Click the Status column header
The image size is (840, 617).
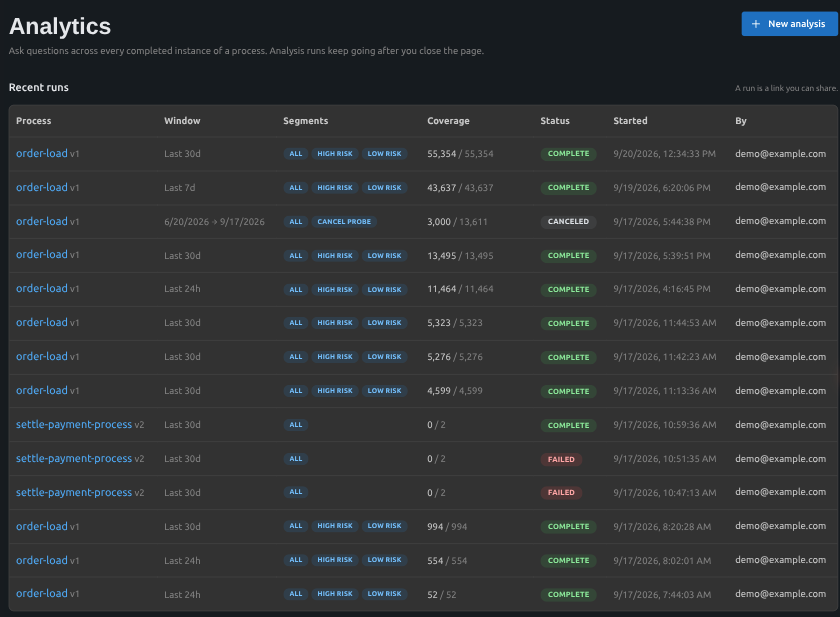click(x=555, y=121)
